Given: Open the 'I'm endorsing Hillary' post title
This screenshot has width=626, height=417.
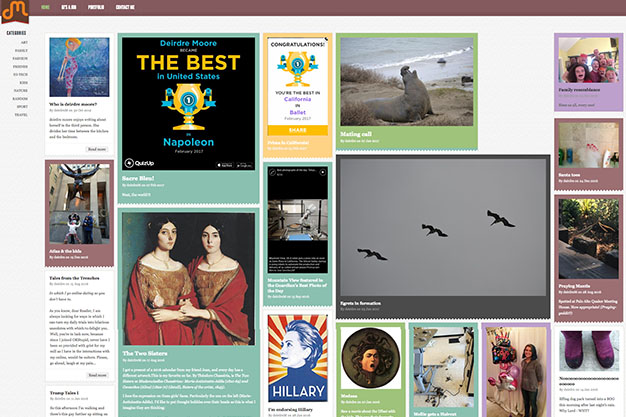Looking at the screenshot, I should click(x=290, y=410).
